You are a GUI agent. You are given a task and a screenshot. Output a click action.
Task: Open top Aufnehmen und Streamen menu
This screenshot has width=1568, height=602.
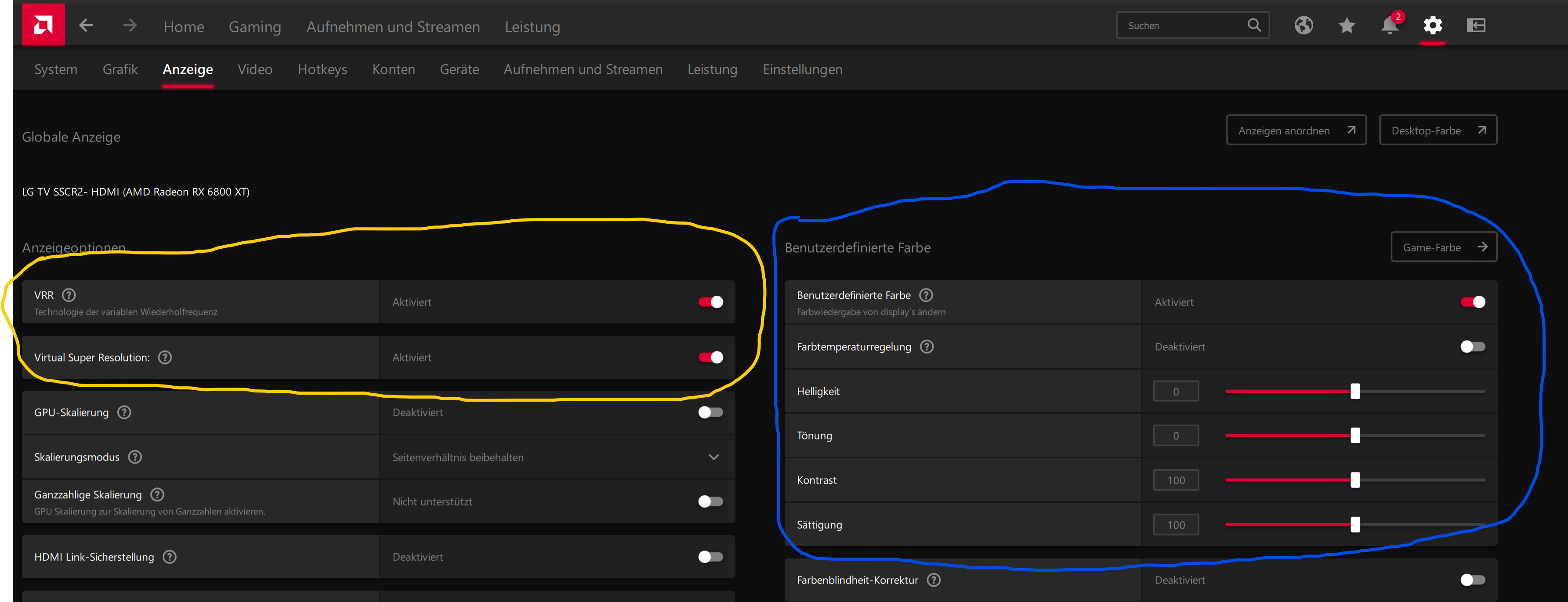(x=393, y=27)
